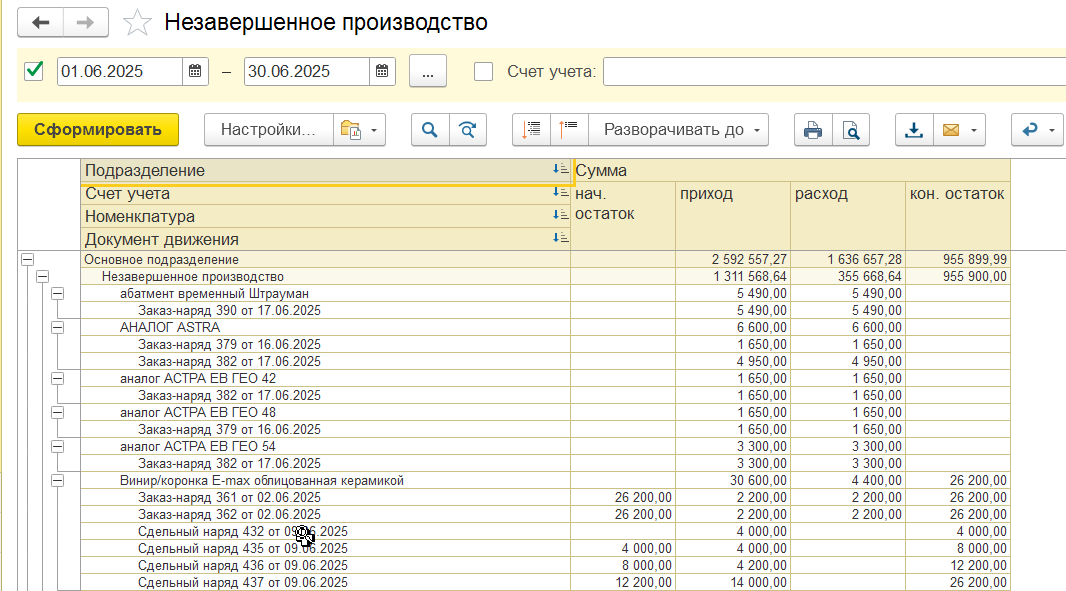Click приход value 14 000,00
This screenshot has height=591, width=1066.
coord(761,583)
